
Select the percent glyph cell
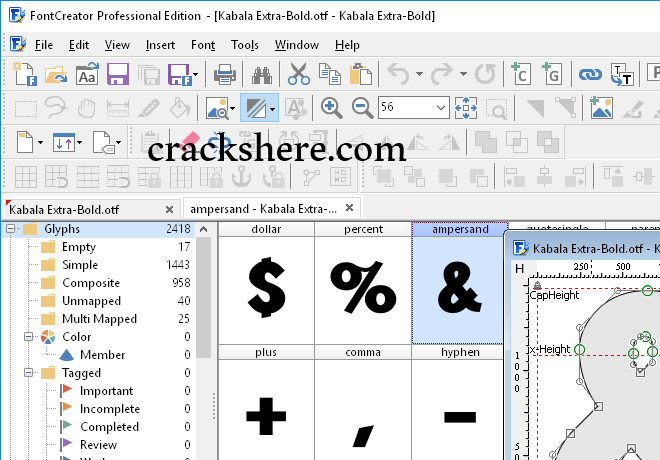coord(363,283)
